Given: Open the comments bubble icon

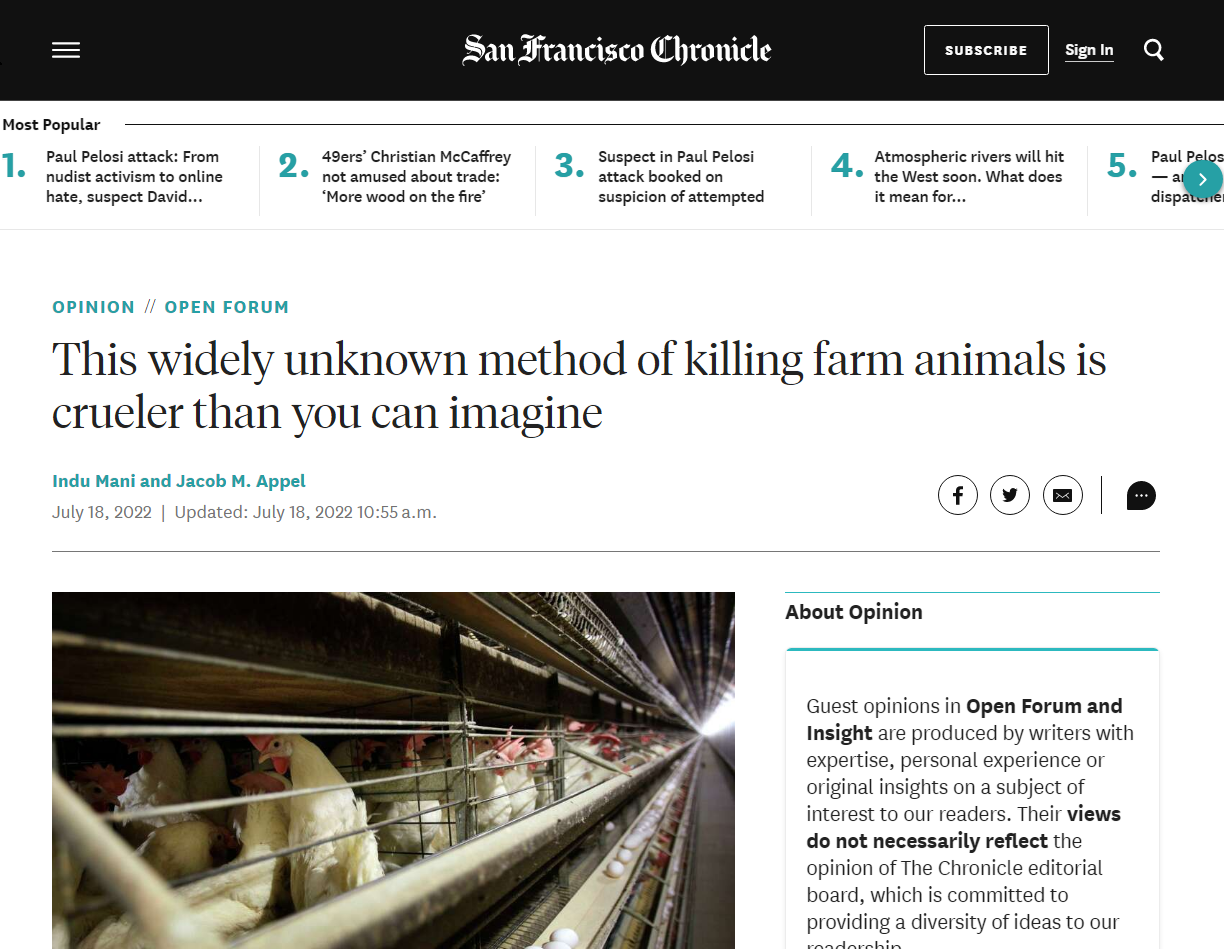Looking at the screenshot, I should pos(1141,495).
